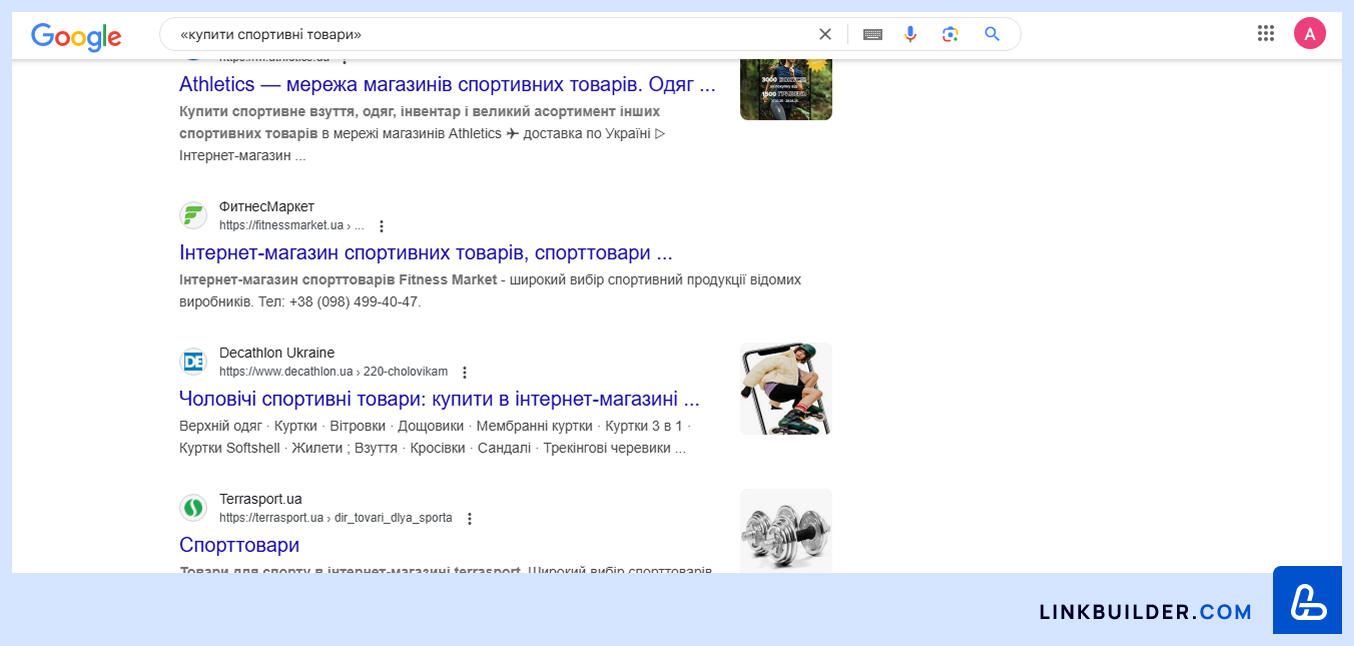The image size is (1354, 646).
Task: Open Інтернет-магазин спортивних товарів result title
Action: click(426, 252)
